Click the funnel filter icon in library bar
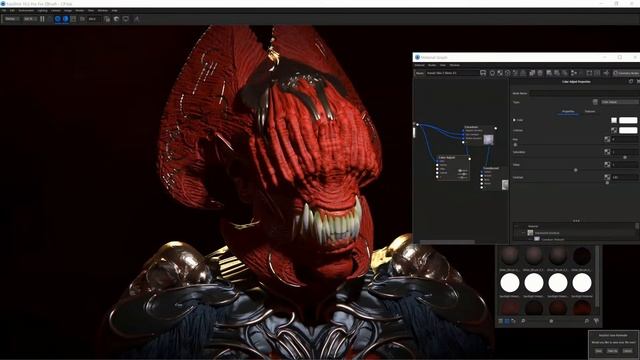The height and width of the screenshot is (360, 640). coord(596,322)
